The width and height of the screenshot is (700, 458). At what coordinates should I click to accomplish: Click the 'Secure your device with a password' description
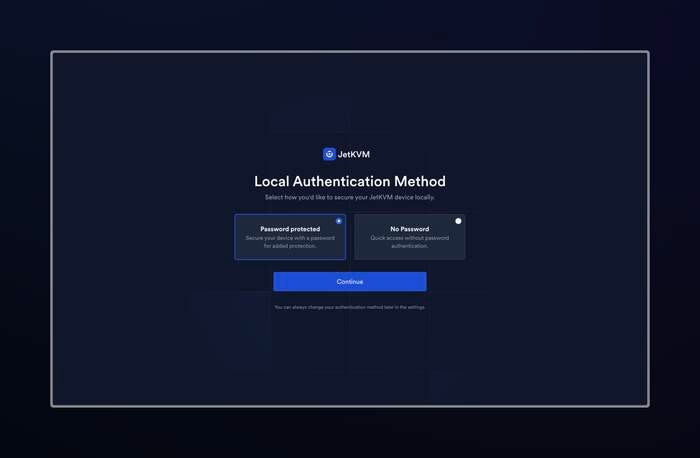tap(290, 242)
